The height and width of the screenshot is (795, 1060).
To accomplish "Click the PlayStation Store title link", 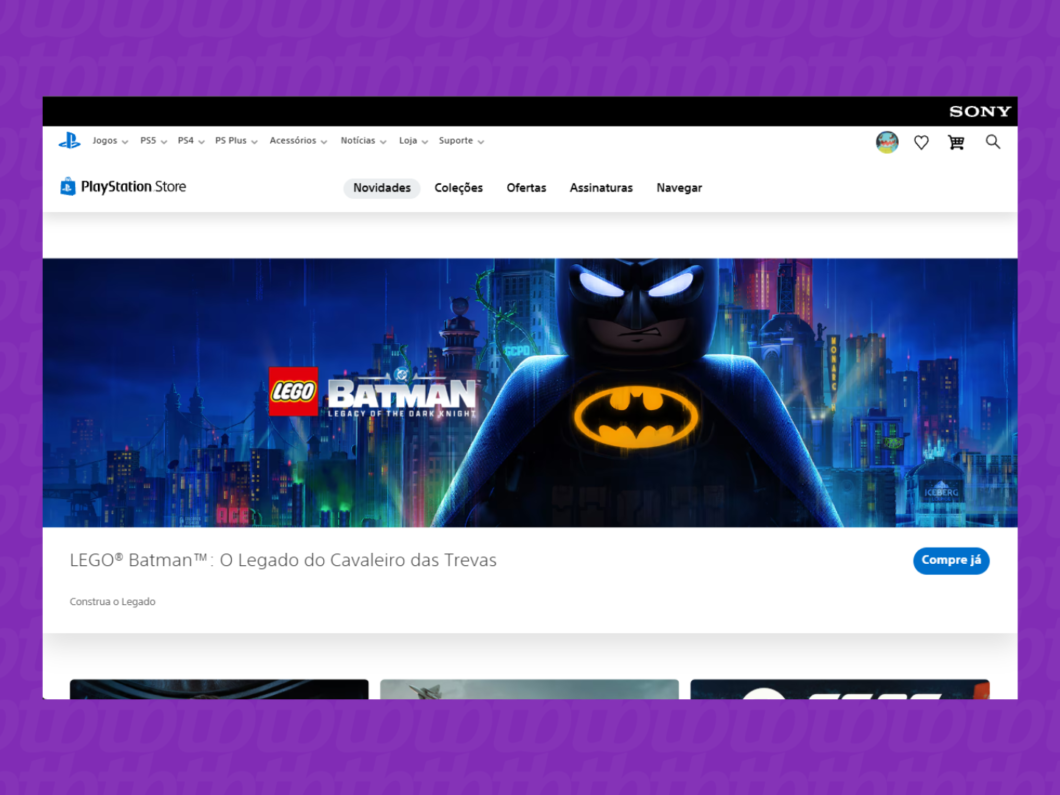I will pyautogui.click(x=133, y=187).
